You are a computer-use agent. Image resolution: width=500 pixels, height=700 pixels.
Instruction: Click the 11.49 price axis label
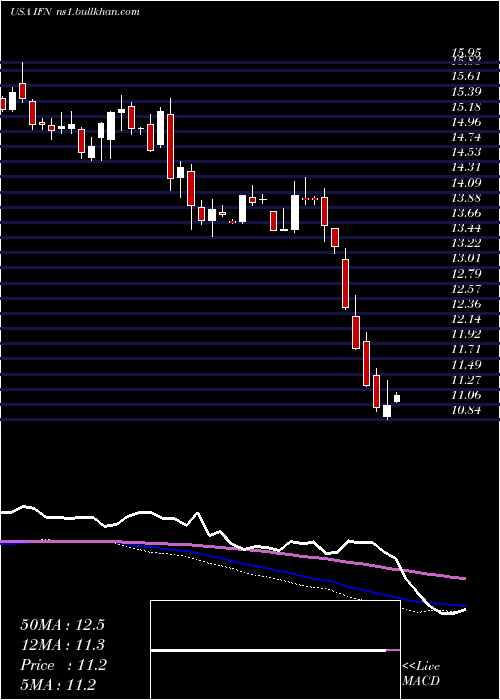click(466, 365)
